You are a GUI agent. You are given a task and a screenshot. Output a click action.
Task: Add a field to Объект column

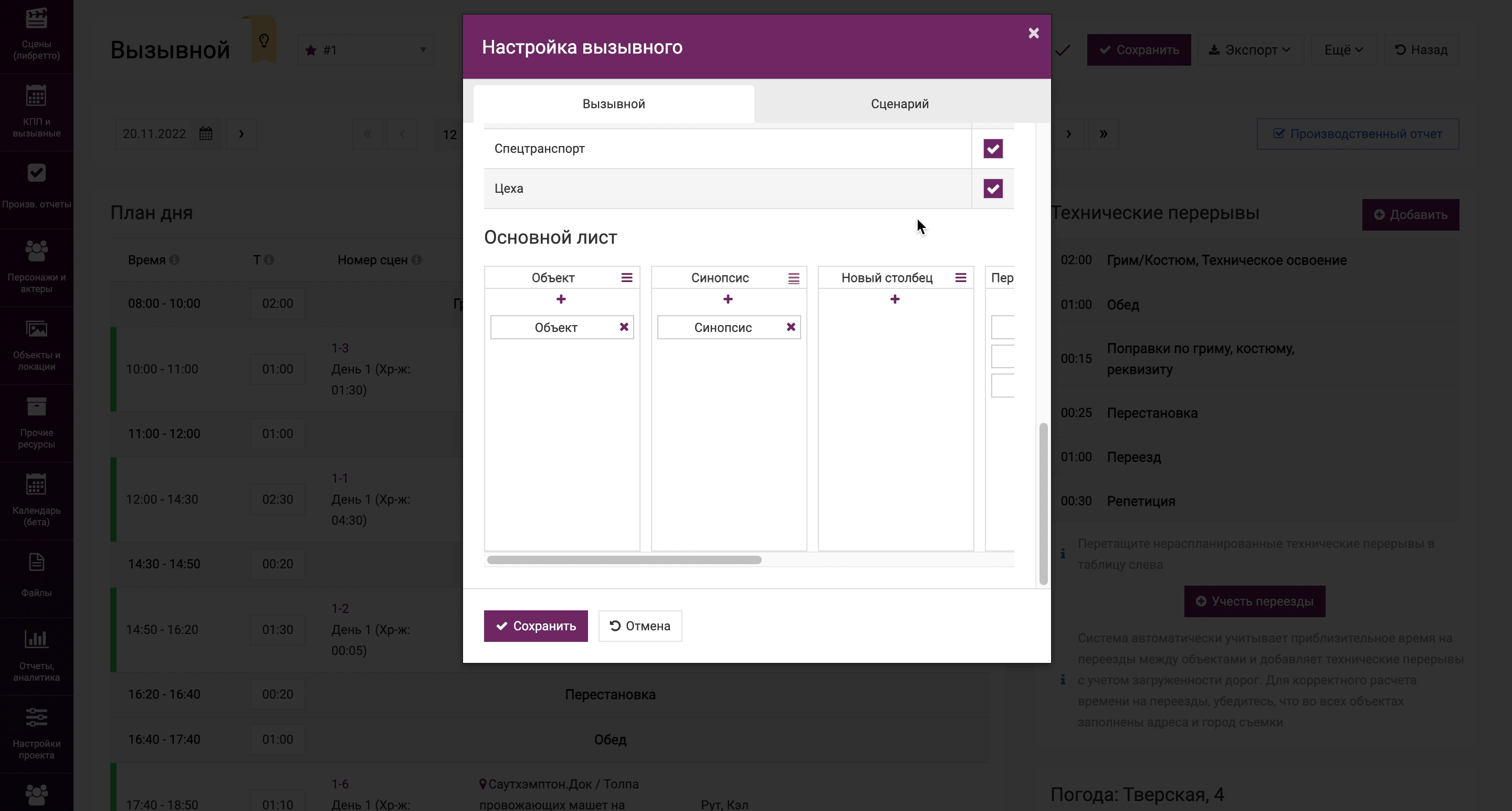point(561,299)
